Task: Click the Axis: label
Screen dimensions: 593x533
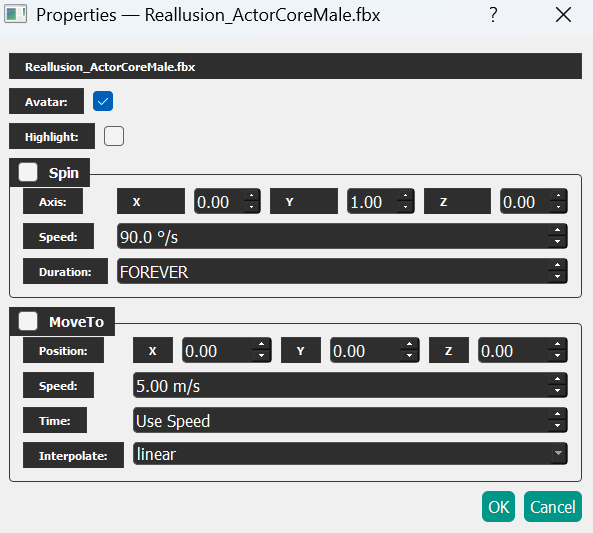Action: click(x=53, y=202)
